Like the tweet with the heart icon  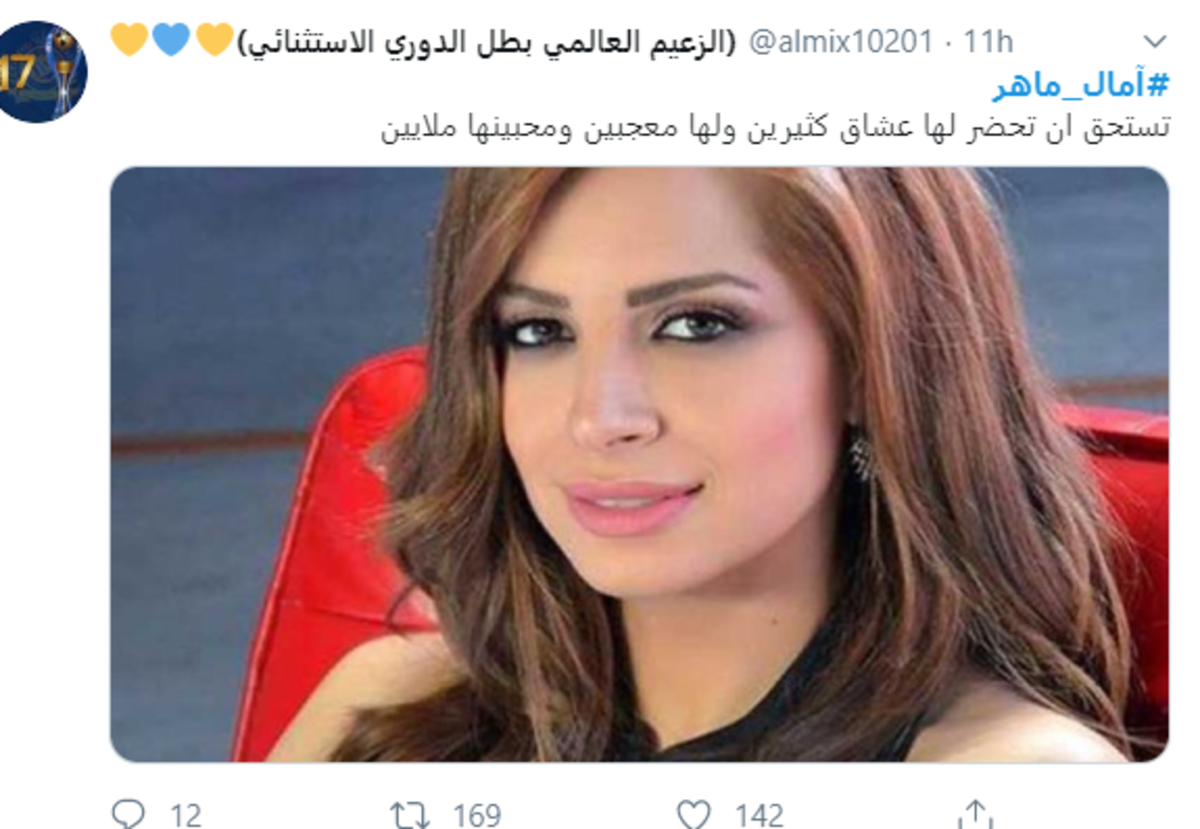coord(693,815)
